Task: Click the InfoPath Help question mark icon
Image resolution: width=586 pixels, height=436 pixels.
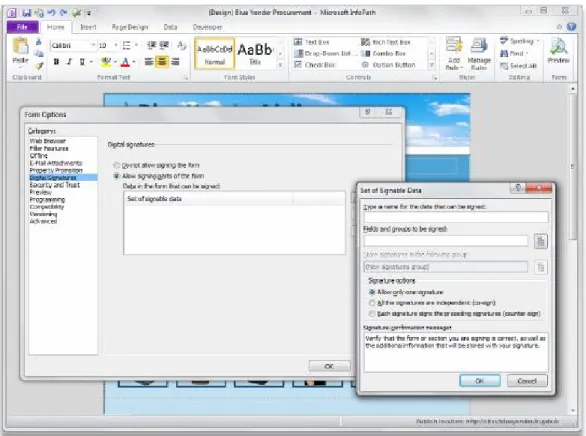Action: (571, 27)
